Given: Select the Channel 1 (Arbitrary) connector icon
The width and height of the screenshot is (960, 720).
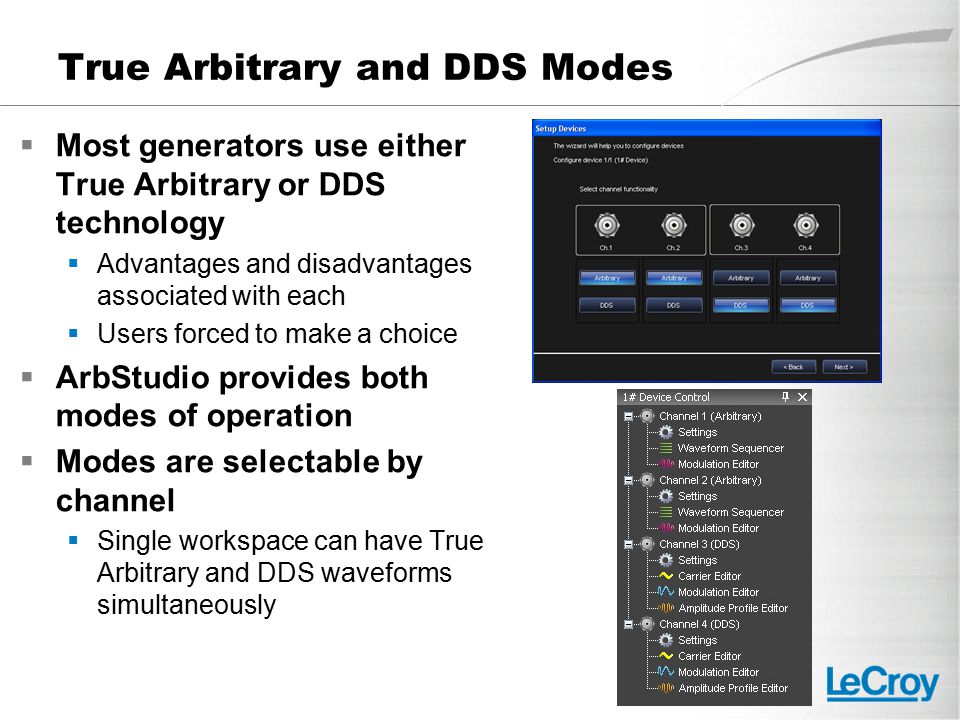Looking at the screenshot, I should click(x=647, y=416).
